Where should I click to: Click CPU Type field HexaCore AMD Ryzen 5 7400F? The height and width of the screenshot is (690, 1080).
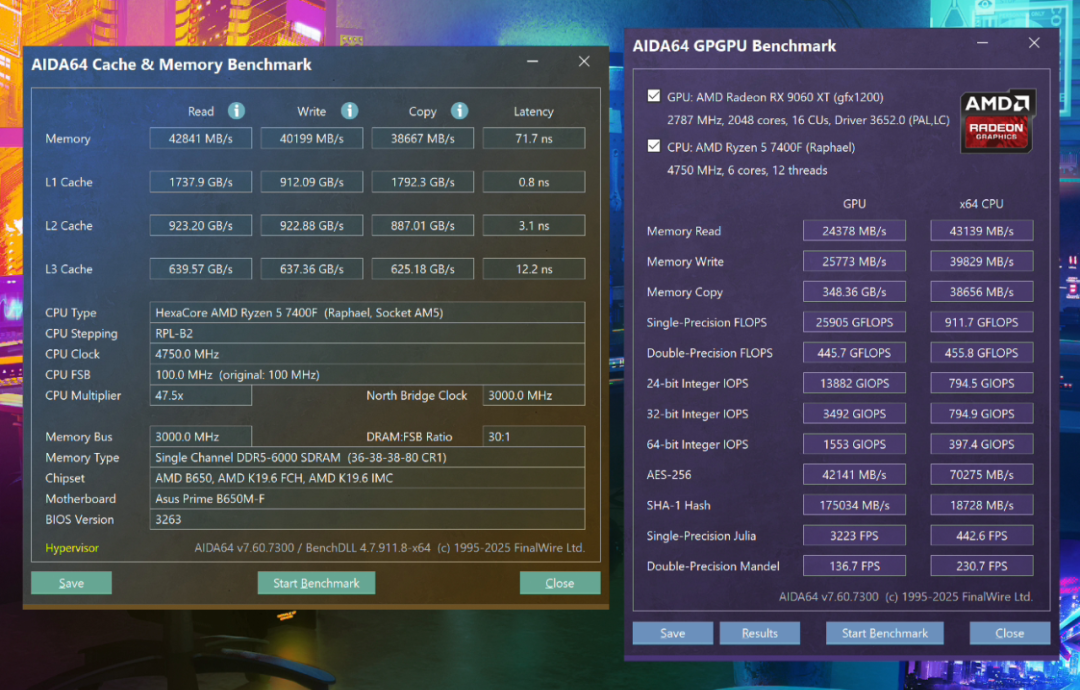coord(367,313)
